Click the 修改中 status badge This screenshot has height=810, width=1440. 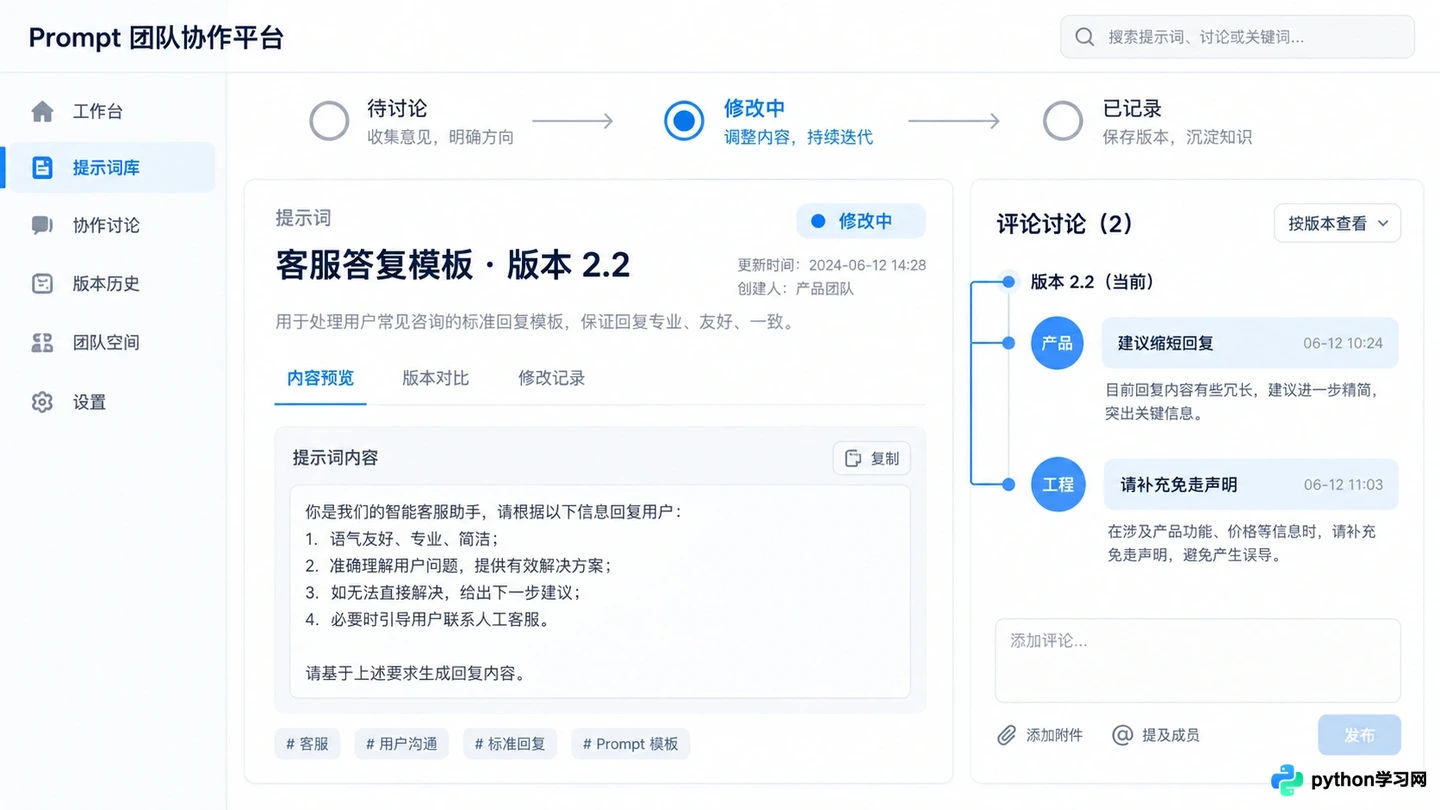click(x=861, y=221)
